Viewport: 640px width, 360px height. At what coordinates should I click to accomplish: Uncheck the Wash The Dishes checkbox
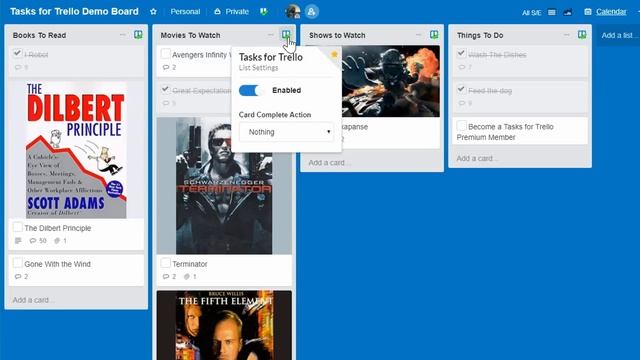461,53
